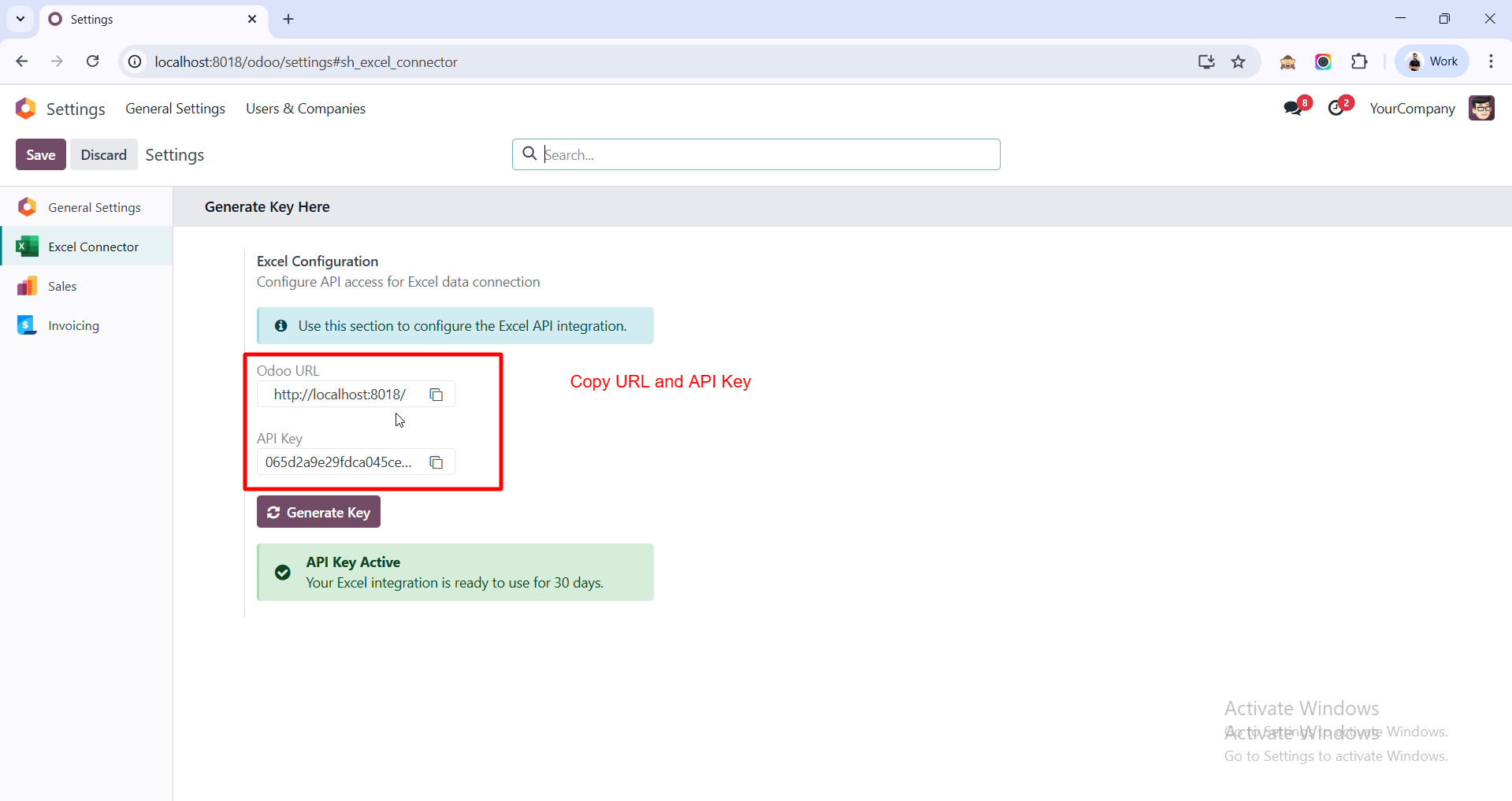Click the 'Use this section to configure' info banner
The image size is (1512, 801).
(x=455, y=326)
